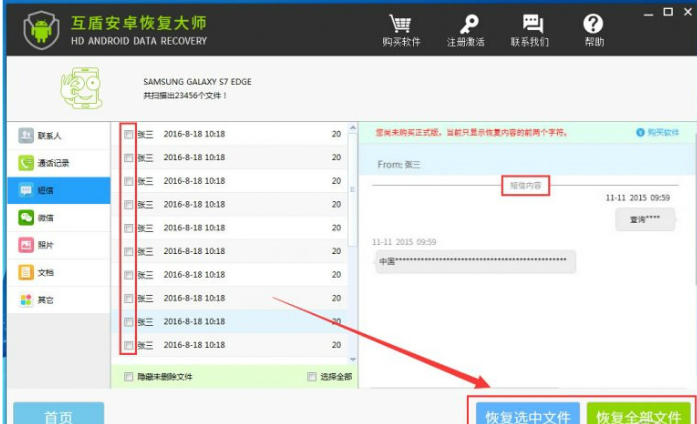Open the 文档 category tab
The image size is (697, 424).
coord(59,272)
